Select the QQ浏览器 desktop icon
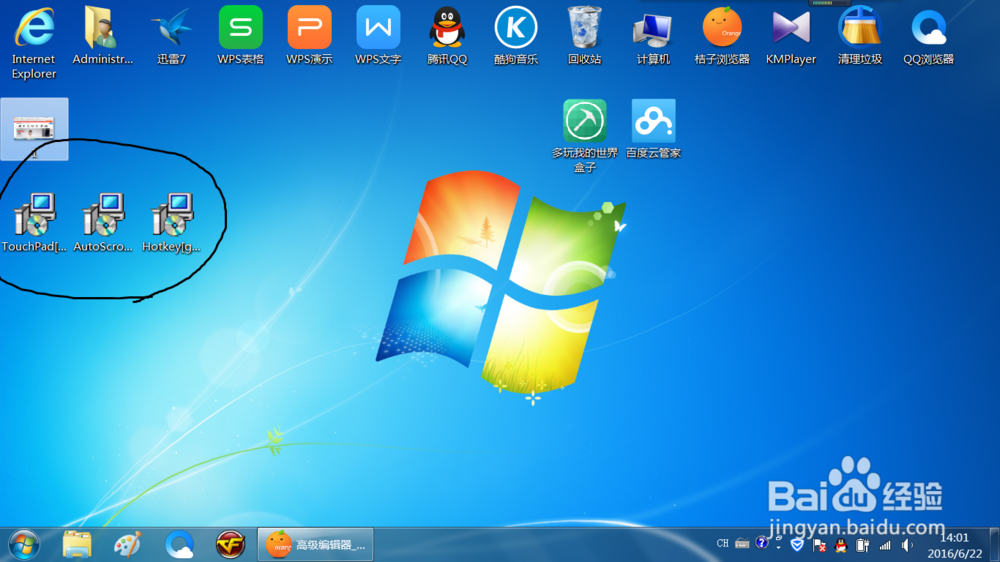Screen dimensions: 1000x562 pos(929,36)
